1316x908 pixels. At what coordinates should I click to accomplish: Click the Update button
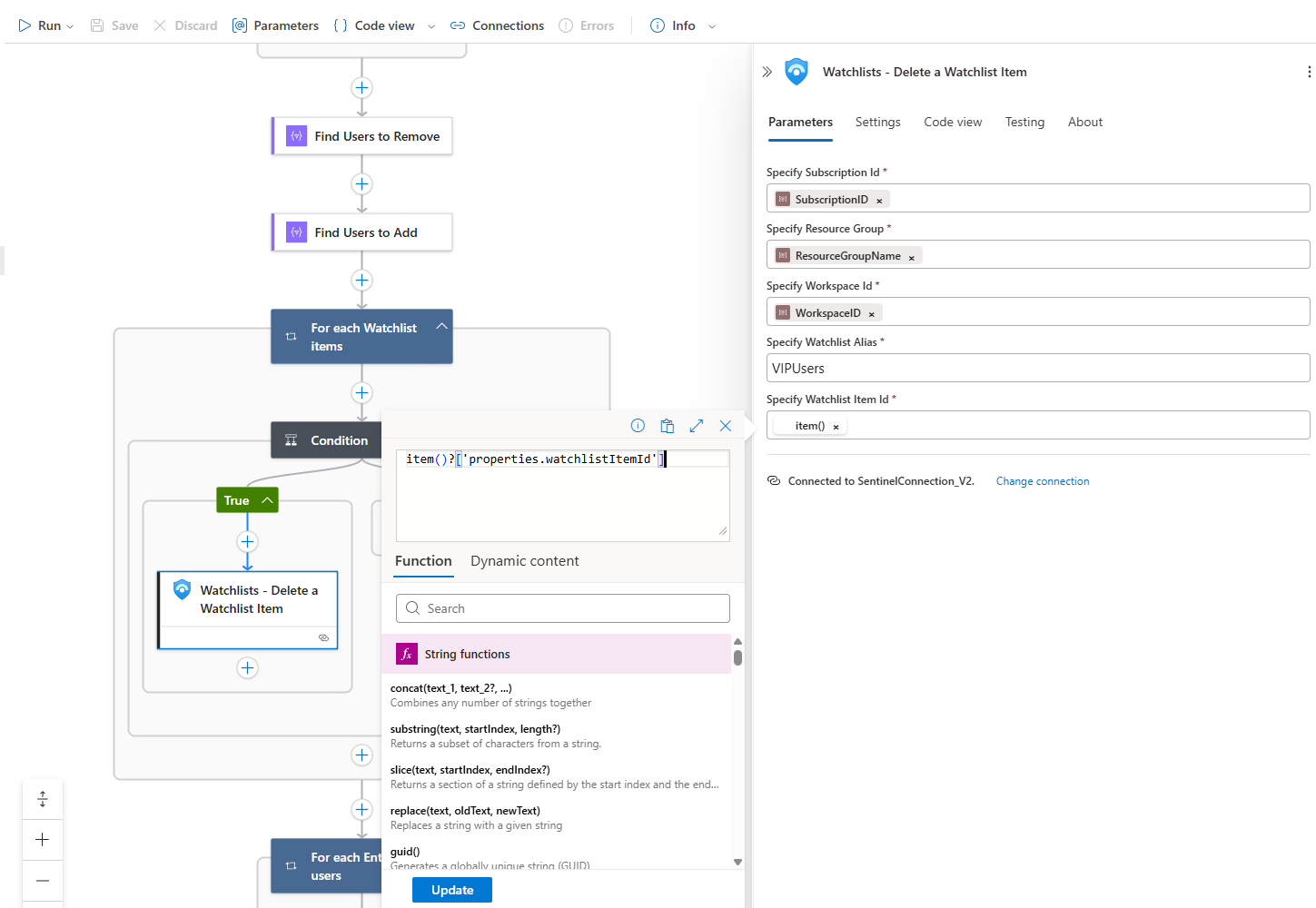point(451,890)
